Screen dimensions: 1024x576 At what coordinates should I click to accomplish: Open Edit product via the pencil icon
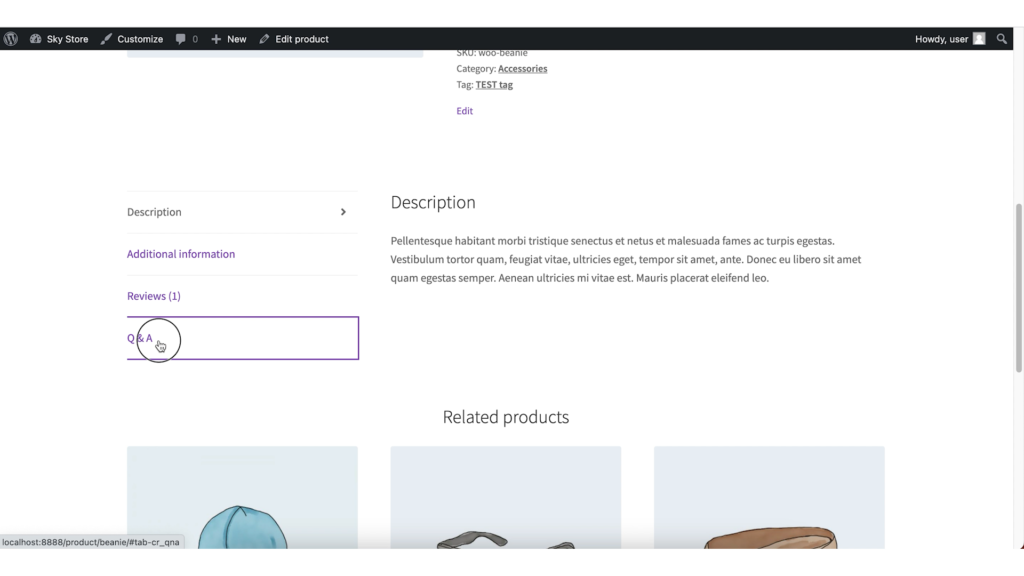point(296,38)
